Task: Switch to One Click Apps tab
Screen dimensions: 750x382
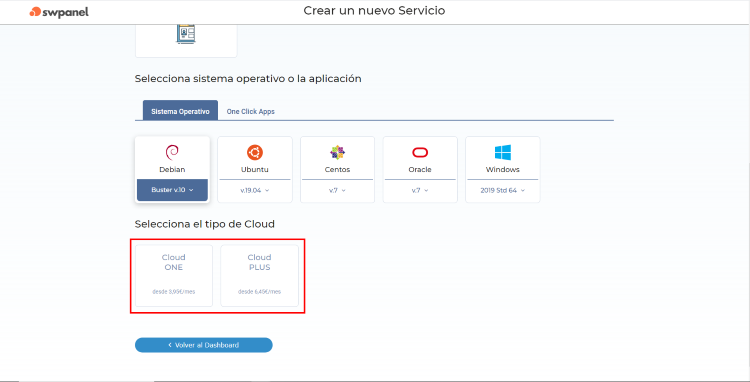Action: pos(251,111)
